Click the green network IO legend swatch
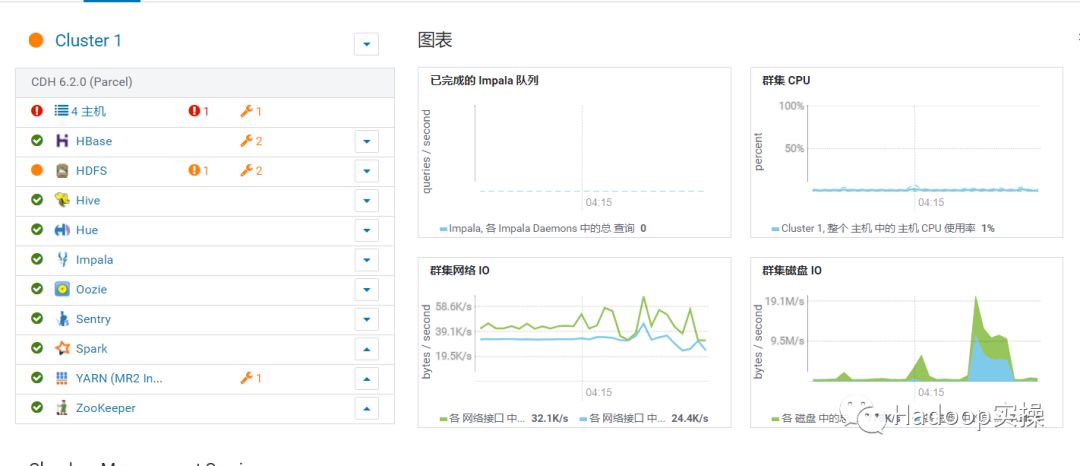This screenshot has width=1080, height=466. [444, 419]
